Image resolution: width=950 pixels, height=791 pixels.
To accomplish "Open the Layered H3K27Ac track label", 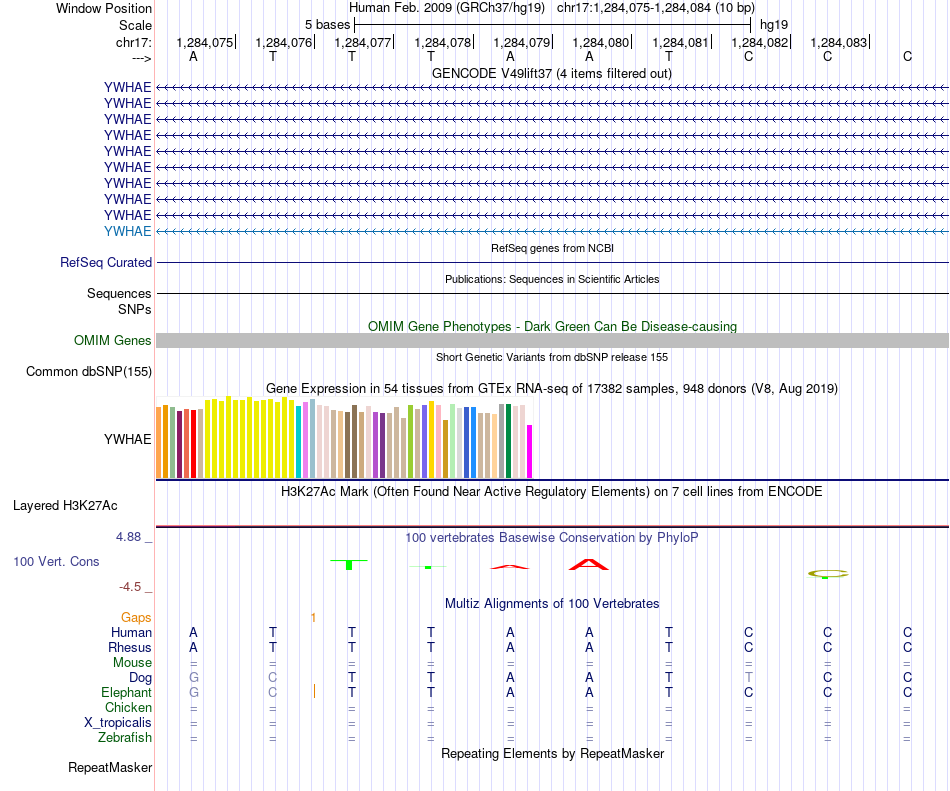I will point(65,505).
